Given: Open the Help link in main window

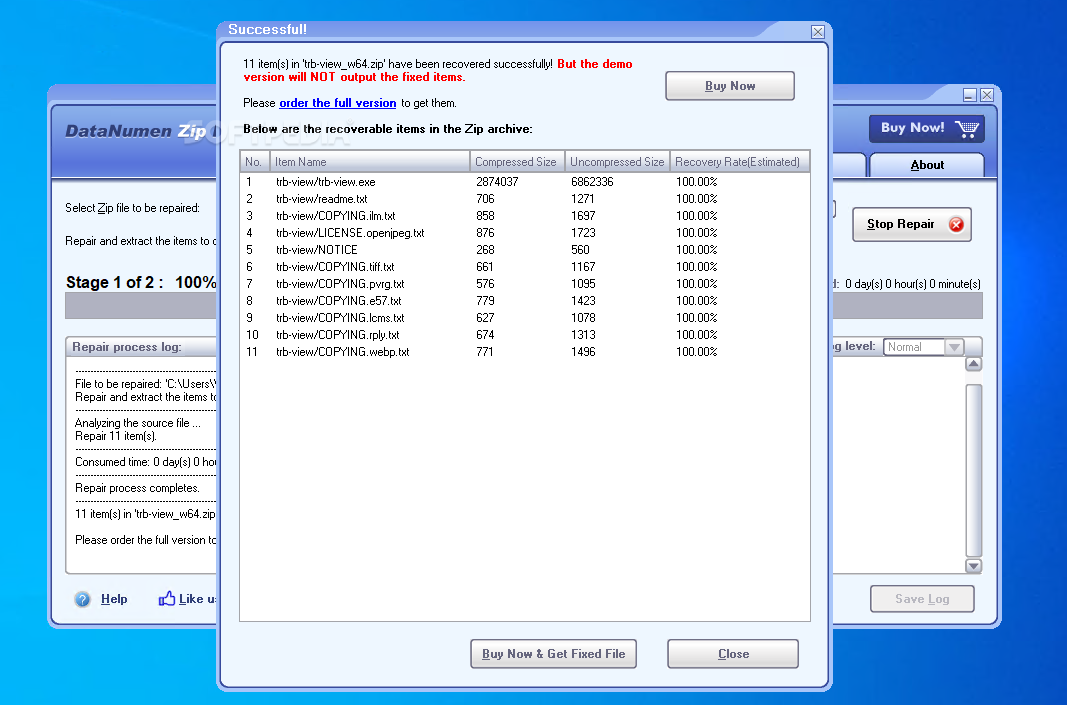Looking at the screenshot, I should 114,599.
